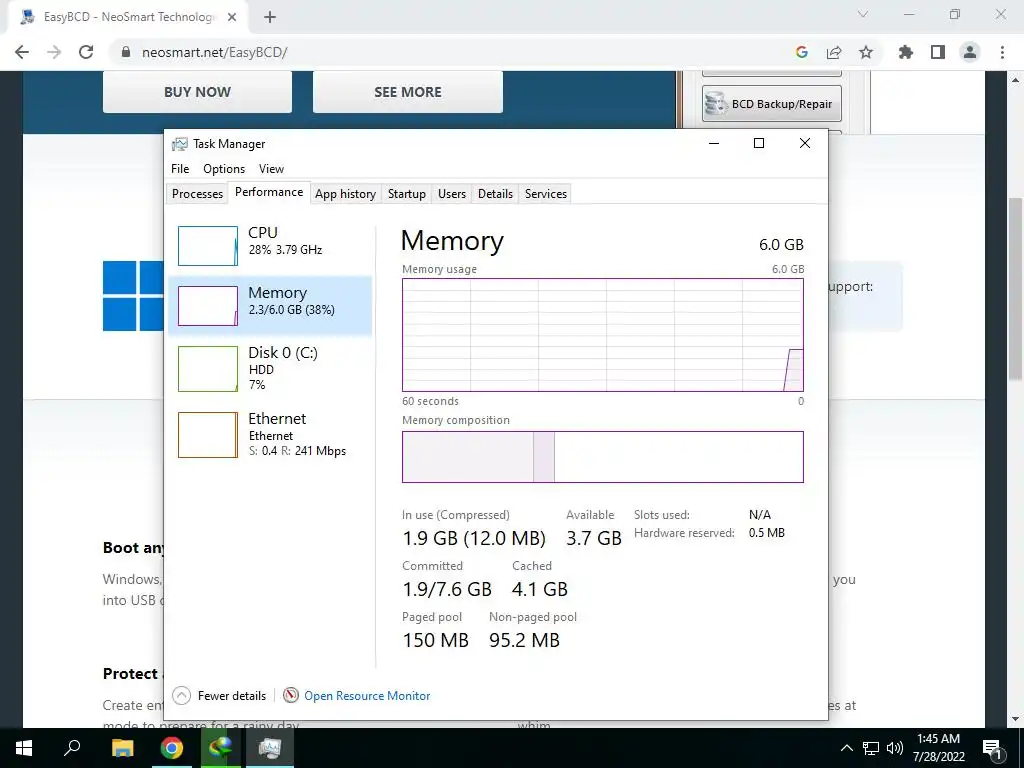Image resolution: width=1024 pixels, height=768 pixels.
Task: Open the Windows Start menu
Action: pyautogui.click(x=24, y=748)
